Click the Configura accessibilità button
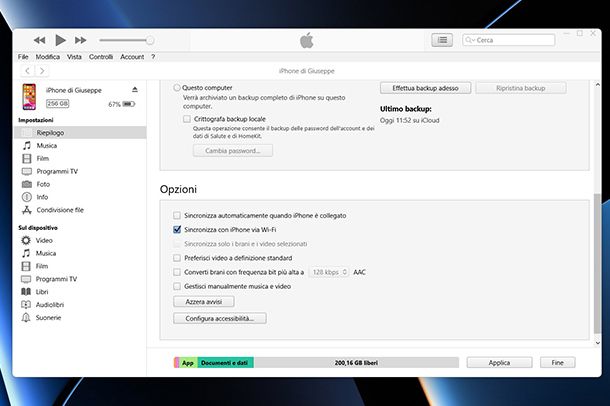The image size is (610, 406). [x=219, y=318]
